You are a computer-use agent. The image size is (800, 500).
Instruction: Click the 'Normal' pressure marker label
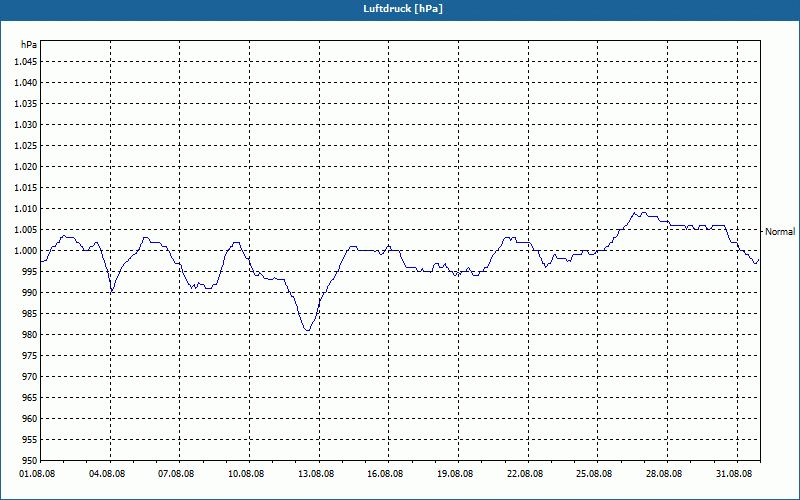pyautogui.click(x=780, y=232)
